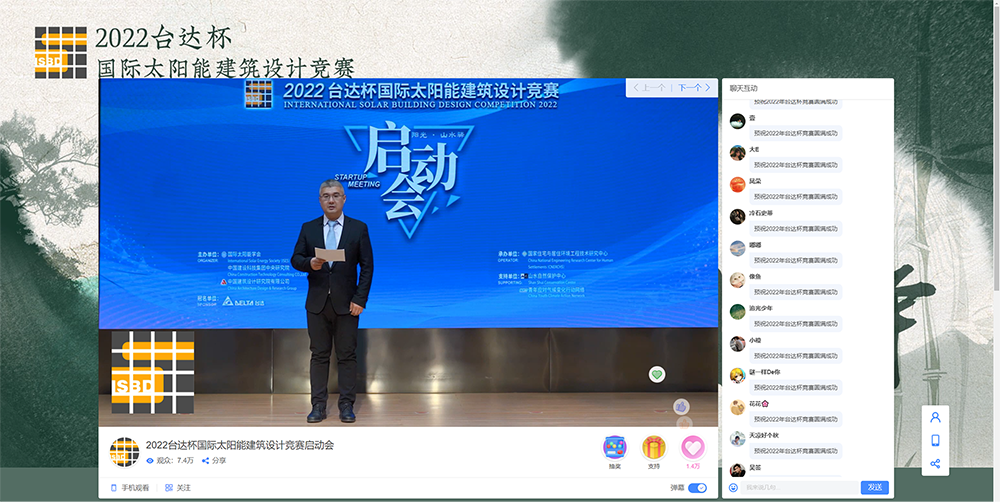Click the username 嘟嘟 in chat
Image resolution: width=1000 pixels, height=502 pixels.
(x=754, y=245)
